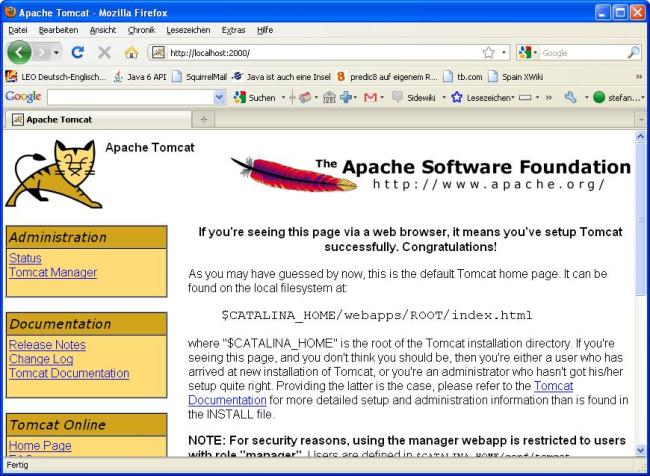Screen dimensions: 650x476
Task: Open the Chronik menu
Action: point(141,30)
